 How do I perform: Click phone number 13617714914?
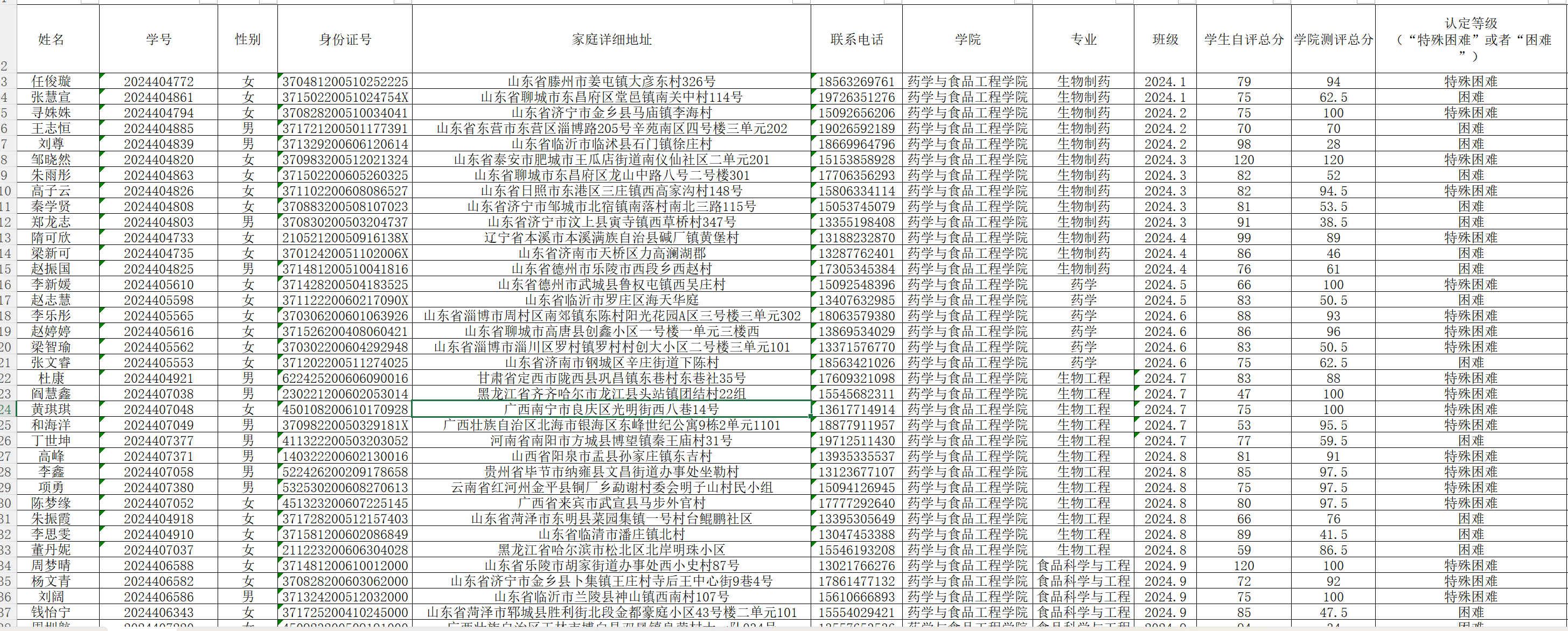coord(856,410)
